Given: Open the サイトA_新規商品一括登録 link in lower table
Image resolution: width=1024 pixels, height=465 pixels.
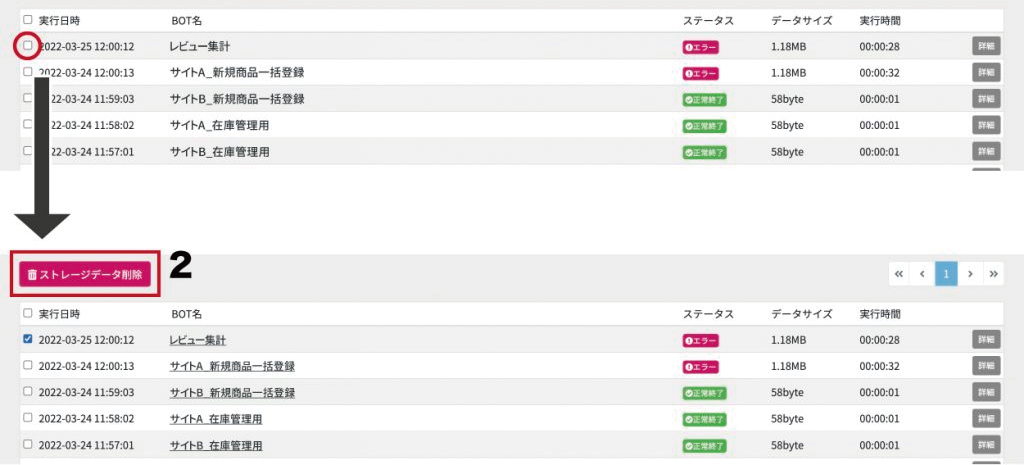Looking at the screenshot, I should click(232, 366).
